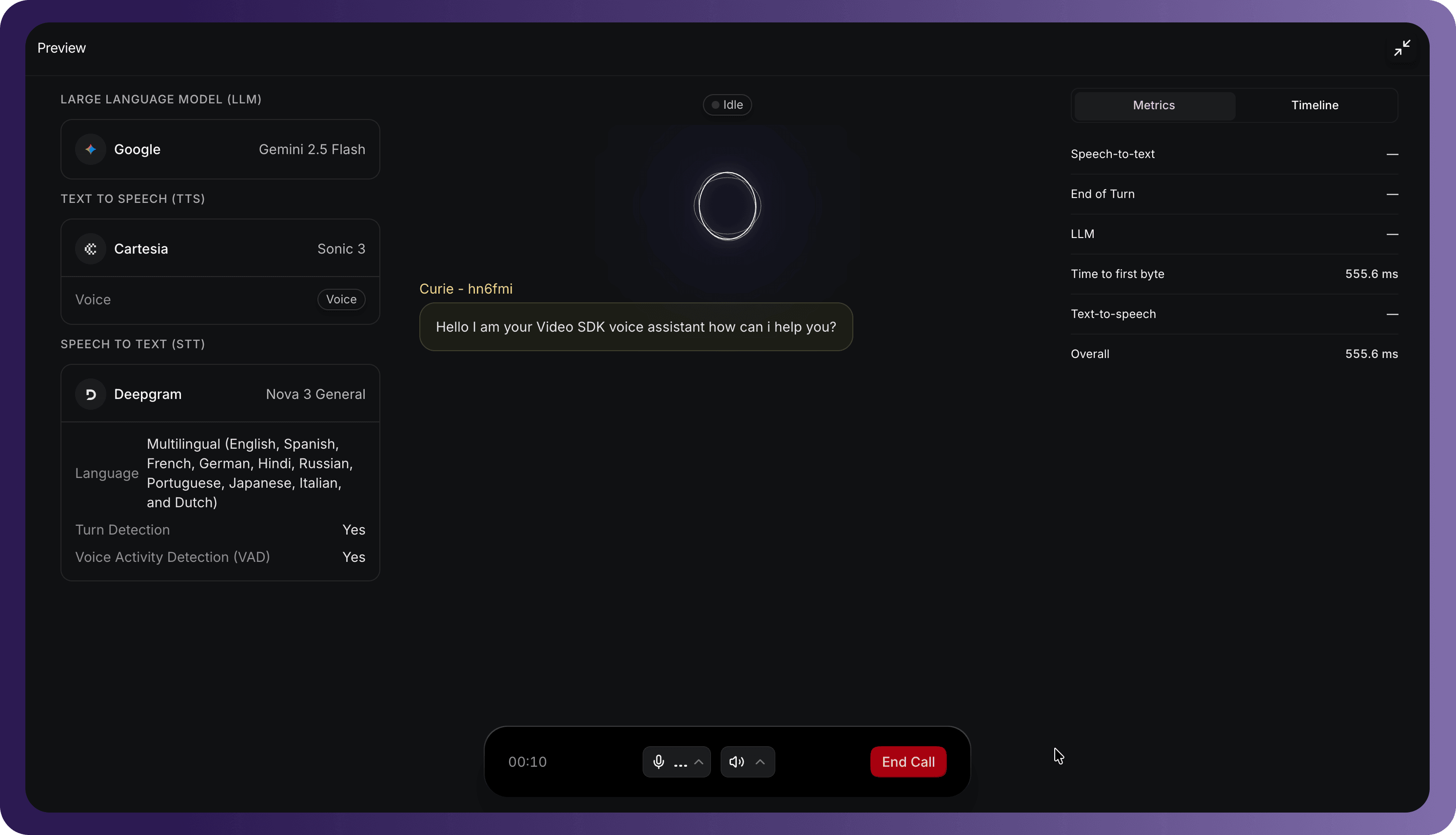Click the Deepgram provider logo icon
This screenshot has height=835, width=1456.
pyautogui.click(x=91, y=394)
